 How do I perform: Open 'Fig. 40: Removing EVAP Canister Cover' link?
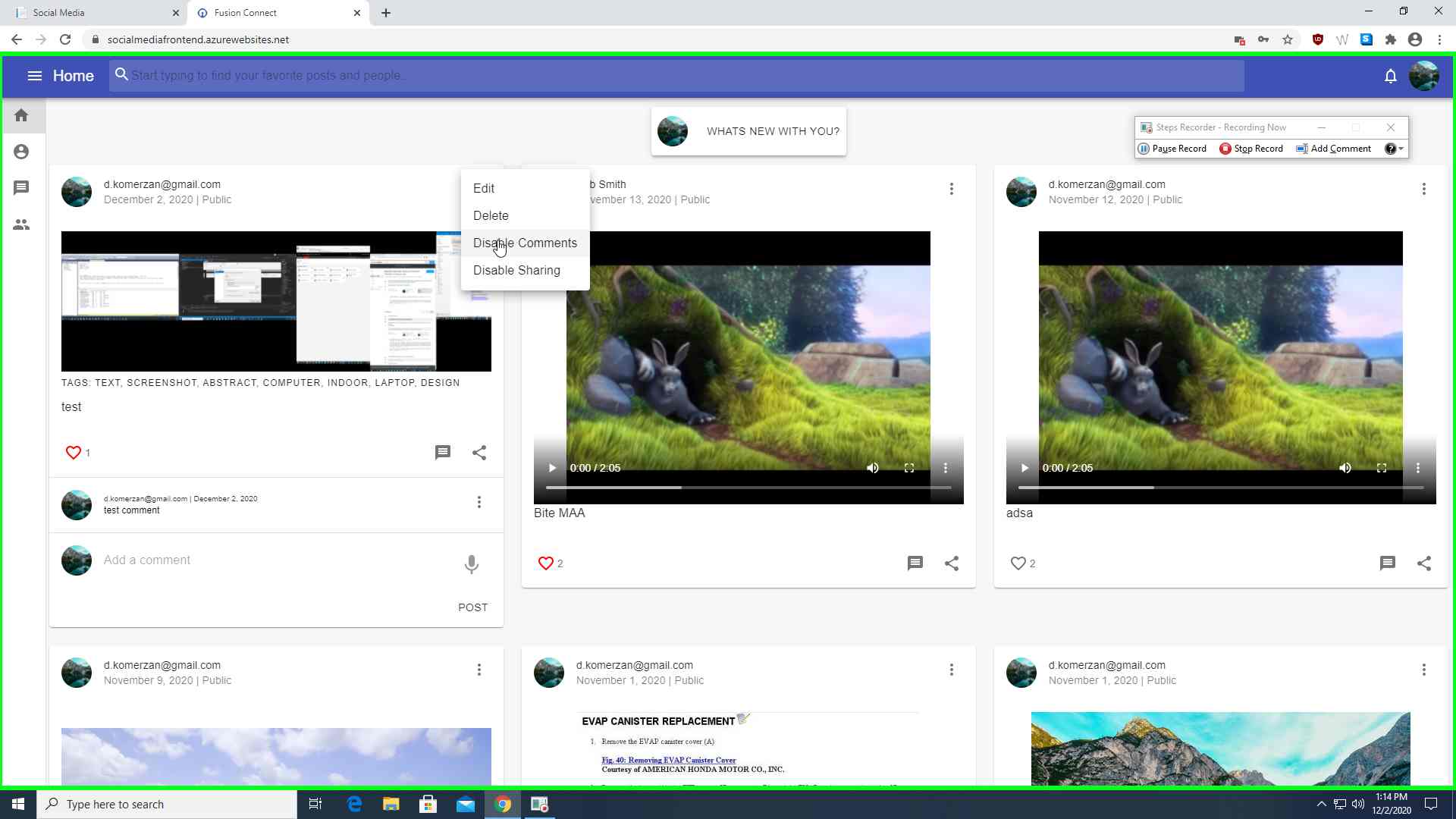tap(668, 760)
